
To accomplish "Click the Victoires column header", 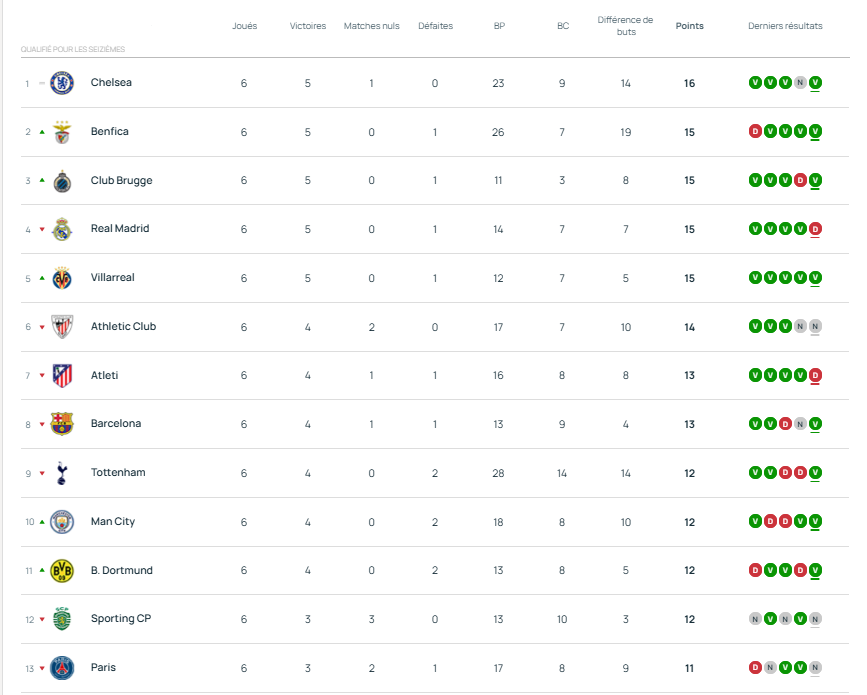I will (x=308, y=26).
